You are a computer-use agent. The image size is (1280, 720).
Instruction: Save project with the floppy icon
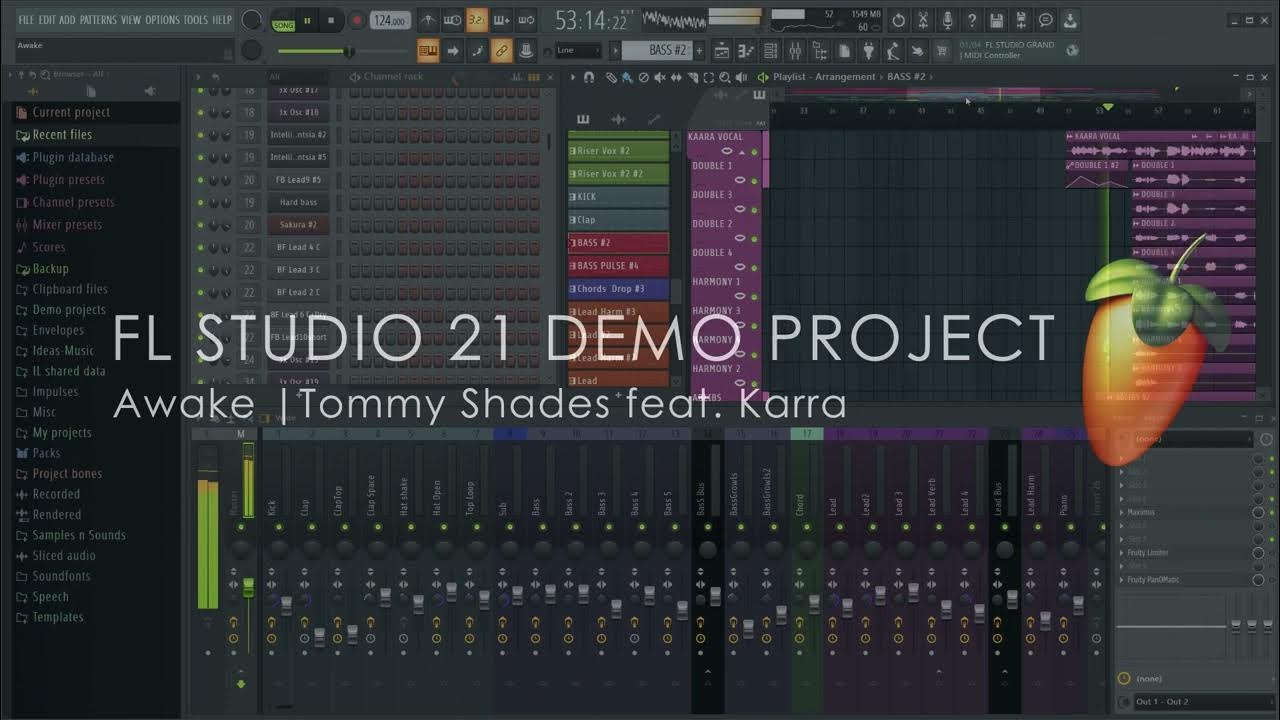click(996, 20)
